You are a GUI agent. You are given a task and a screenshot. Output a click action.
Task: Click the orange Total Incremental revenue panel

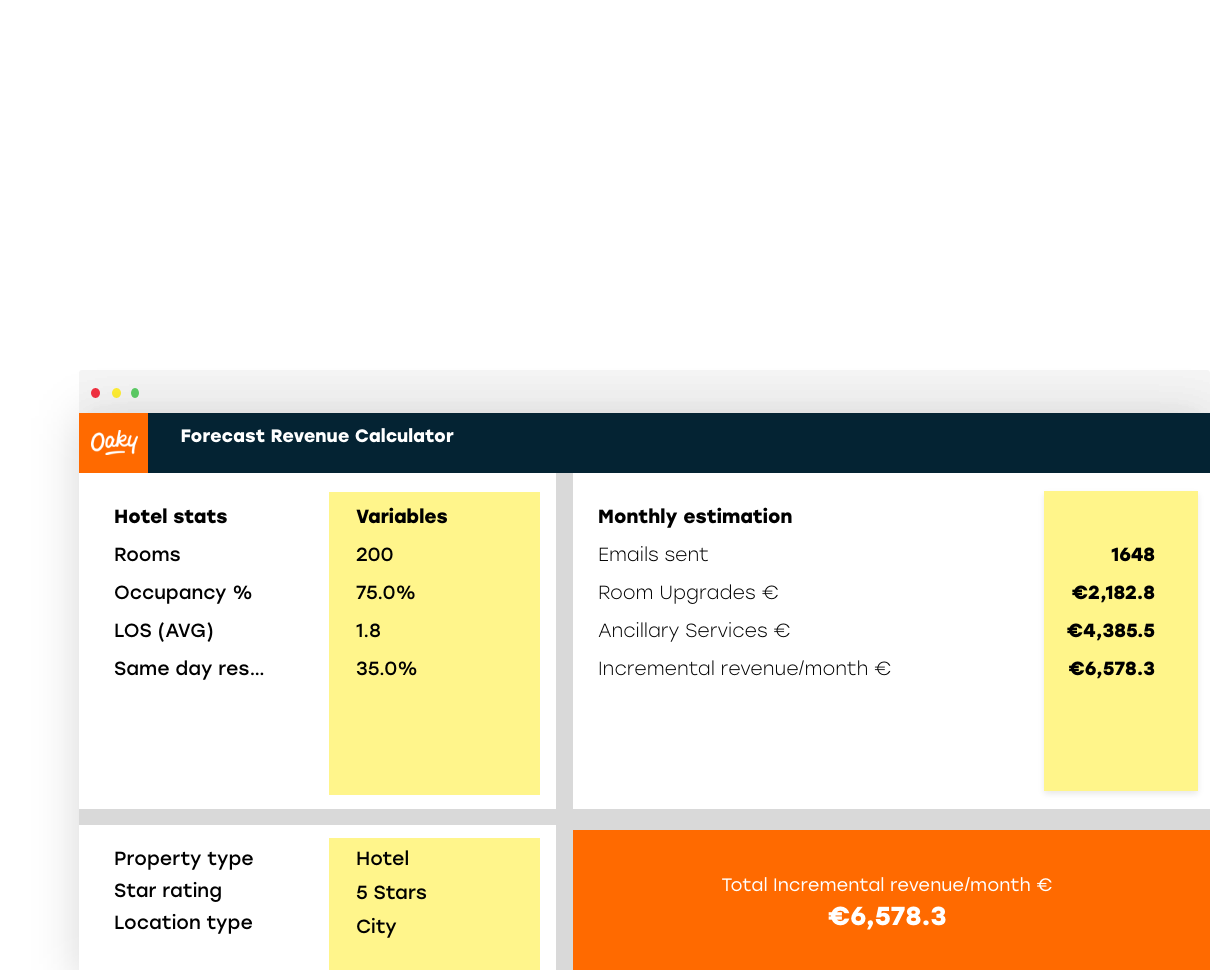(887, 900)
